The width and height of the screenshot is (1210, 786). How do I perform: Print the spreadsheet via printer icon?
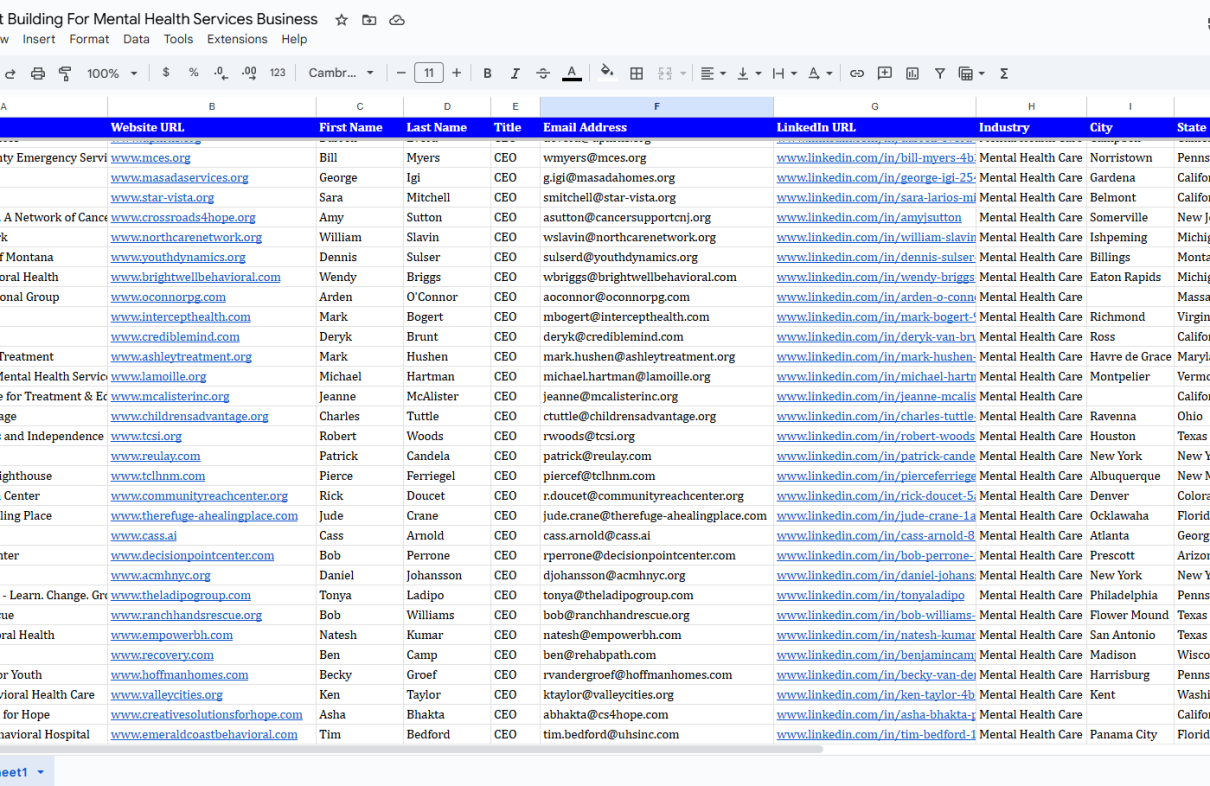pyautogui.click(x=38, y=73)
